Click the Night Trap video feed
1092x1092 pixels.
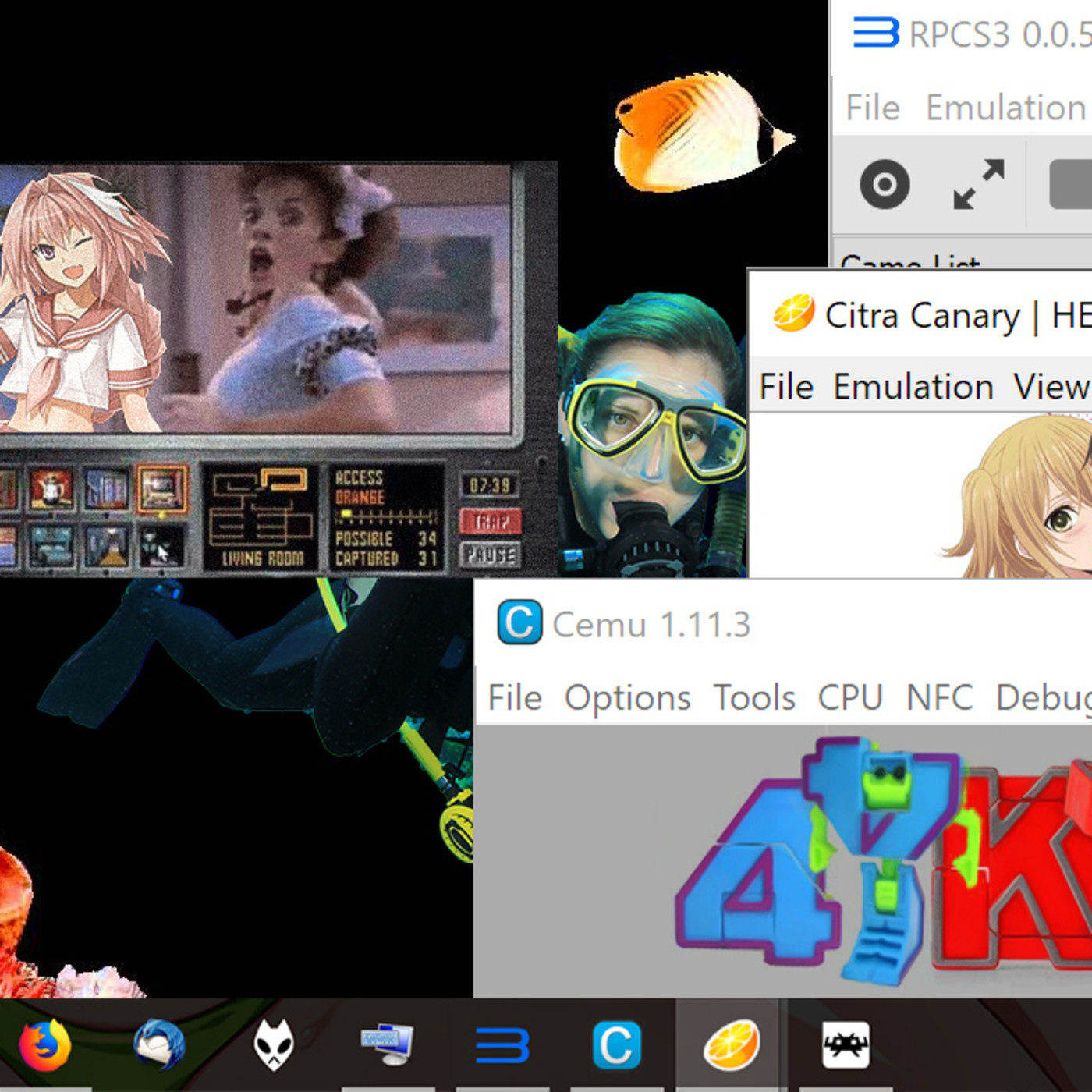(257, 297)
